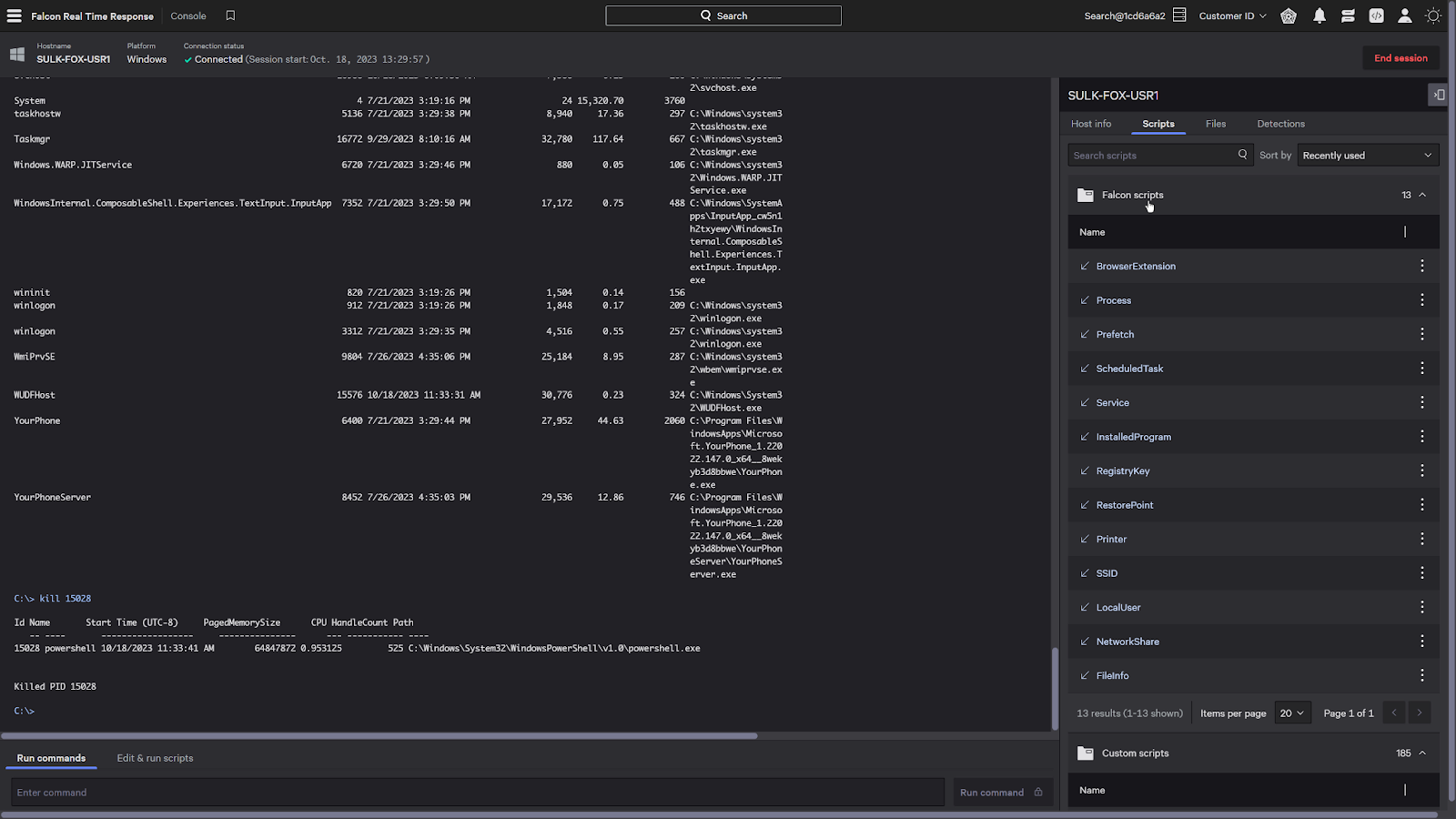This screenshot has height=819, width=1456.
Task: Click the ScheduledTask script name
Action: pyautogui.click(x=1129, y=369)
